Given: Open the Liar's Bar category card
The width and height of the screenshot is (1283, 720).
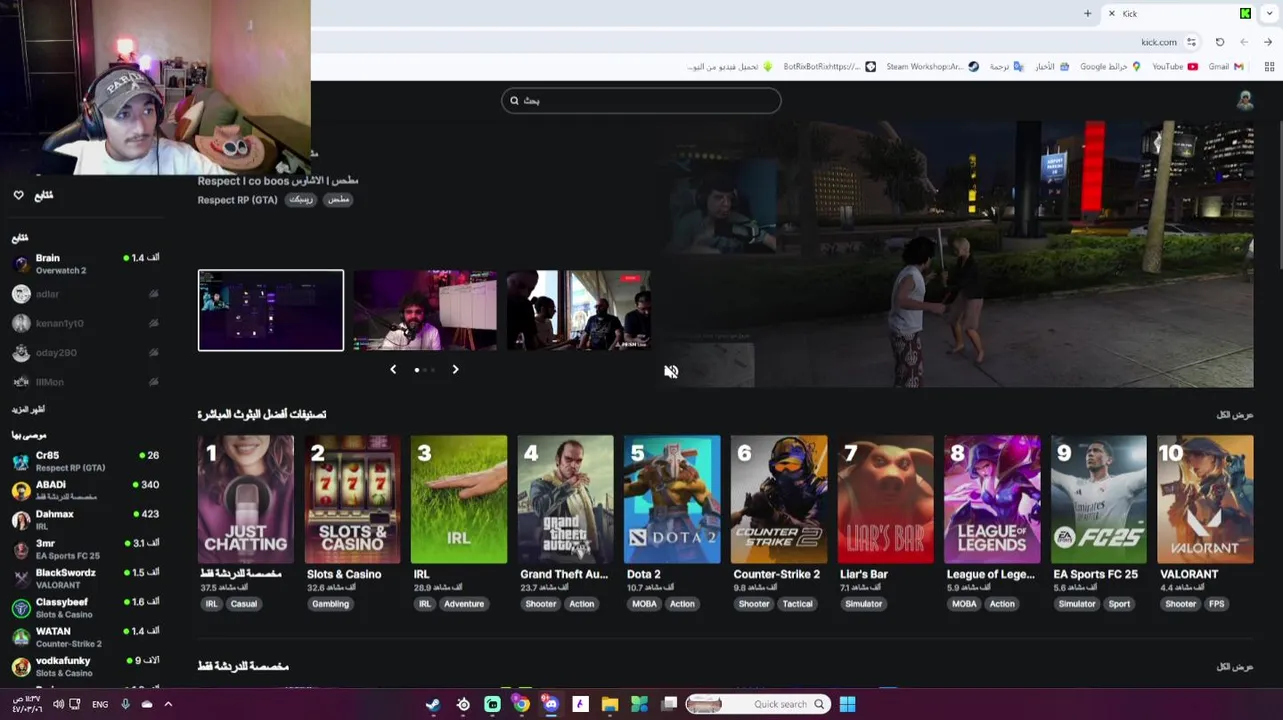Looking at the screenshot, I should click(885, 499).
